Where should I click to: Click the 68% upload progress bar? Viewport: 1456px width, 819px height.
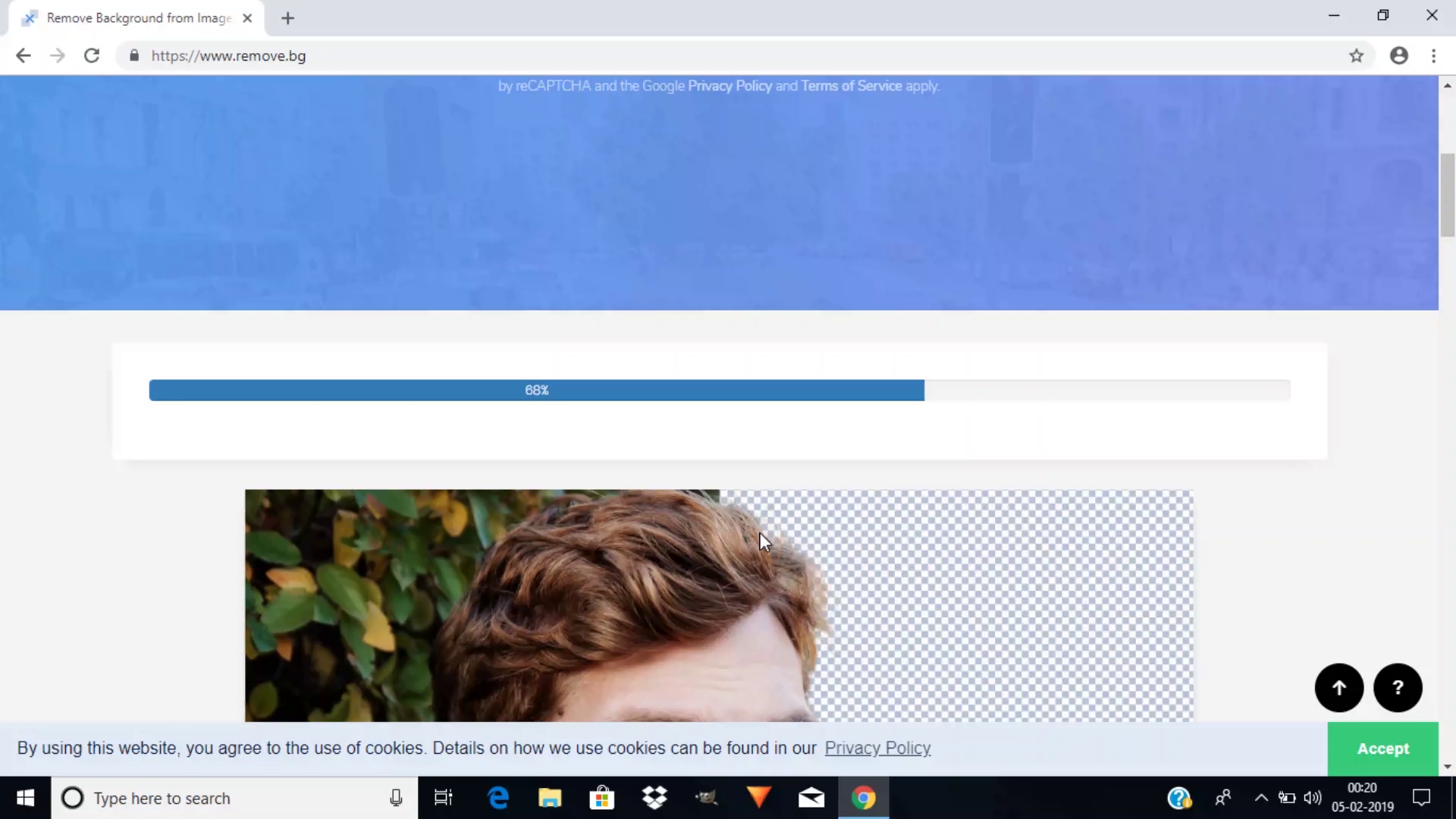(x=720, y=390)
